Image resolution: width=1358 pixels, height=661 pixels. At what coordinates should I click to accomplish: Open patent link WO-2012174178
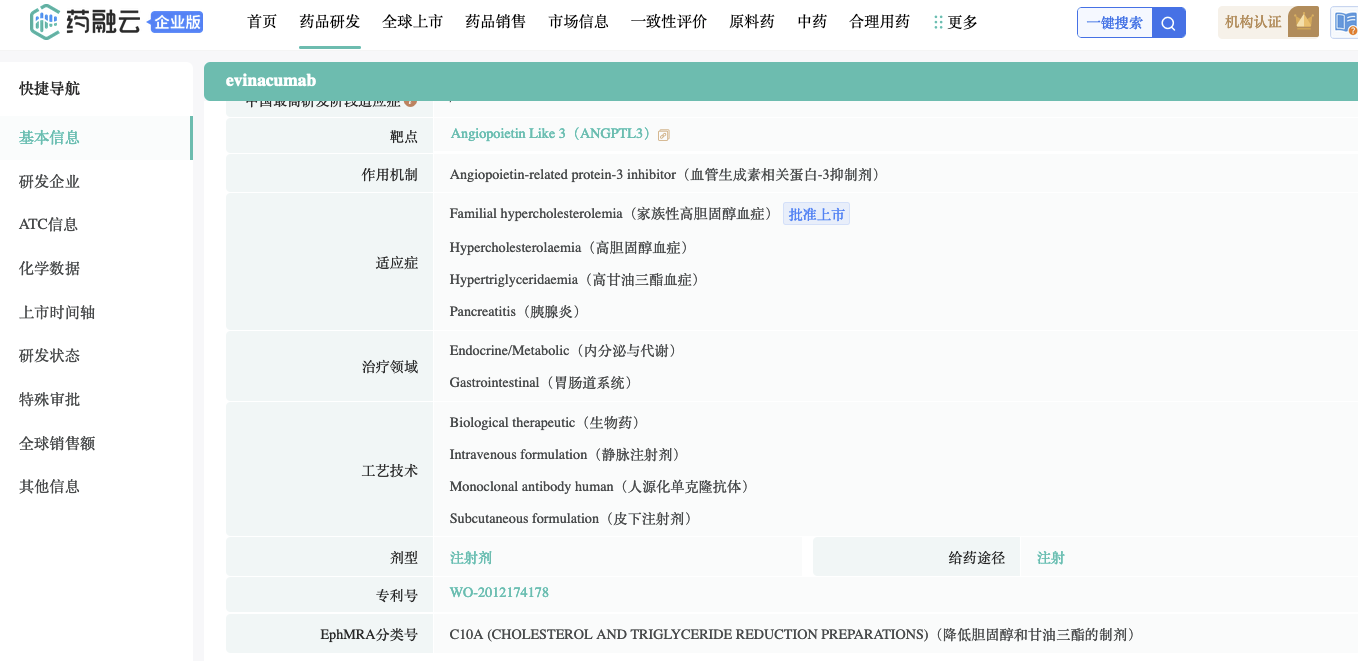[499, 593]
